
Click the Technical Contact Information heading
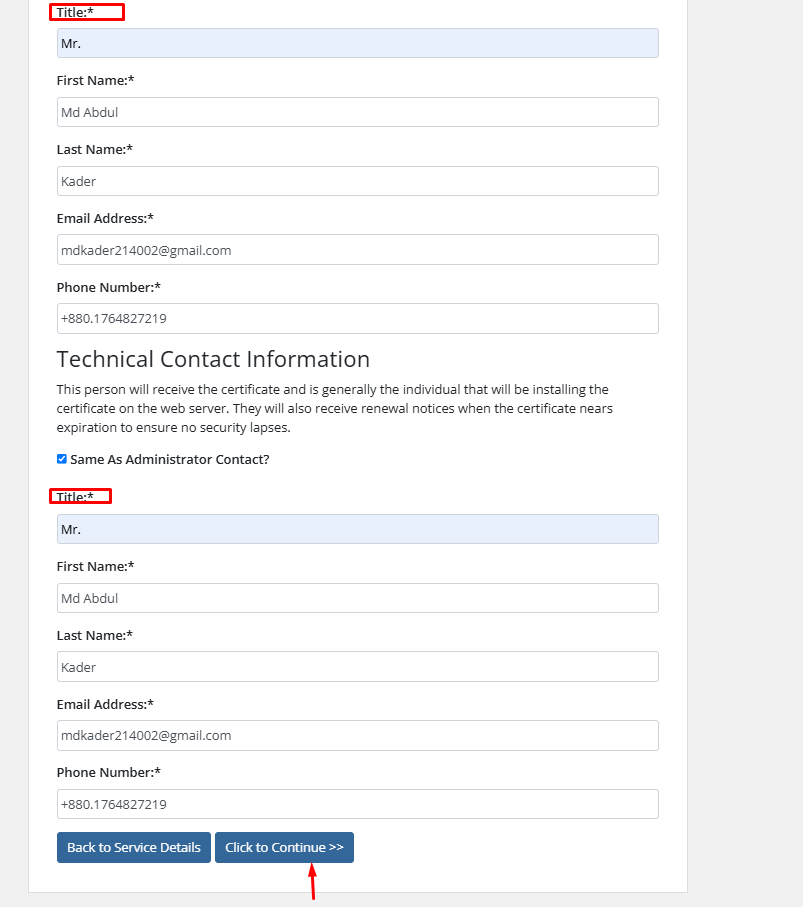point(213,359)
